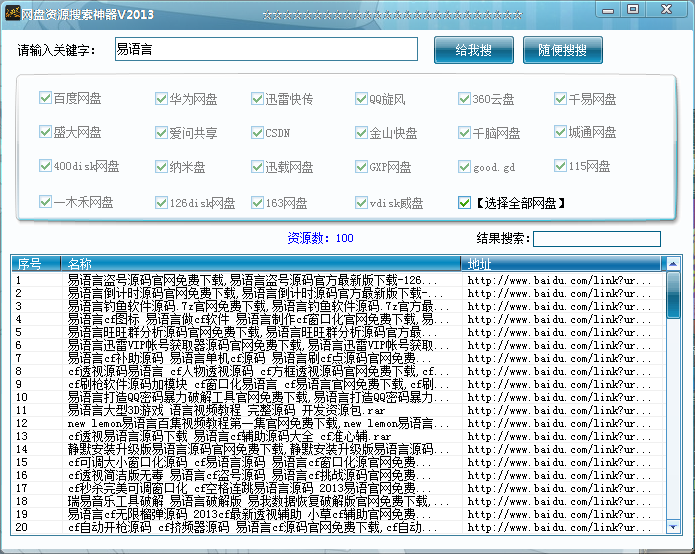Screen dimensions: 695x554
Task: Toggle the 迅雷快传 checkbox
Action: coord(257,98)
